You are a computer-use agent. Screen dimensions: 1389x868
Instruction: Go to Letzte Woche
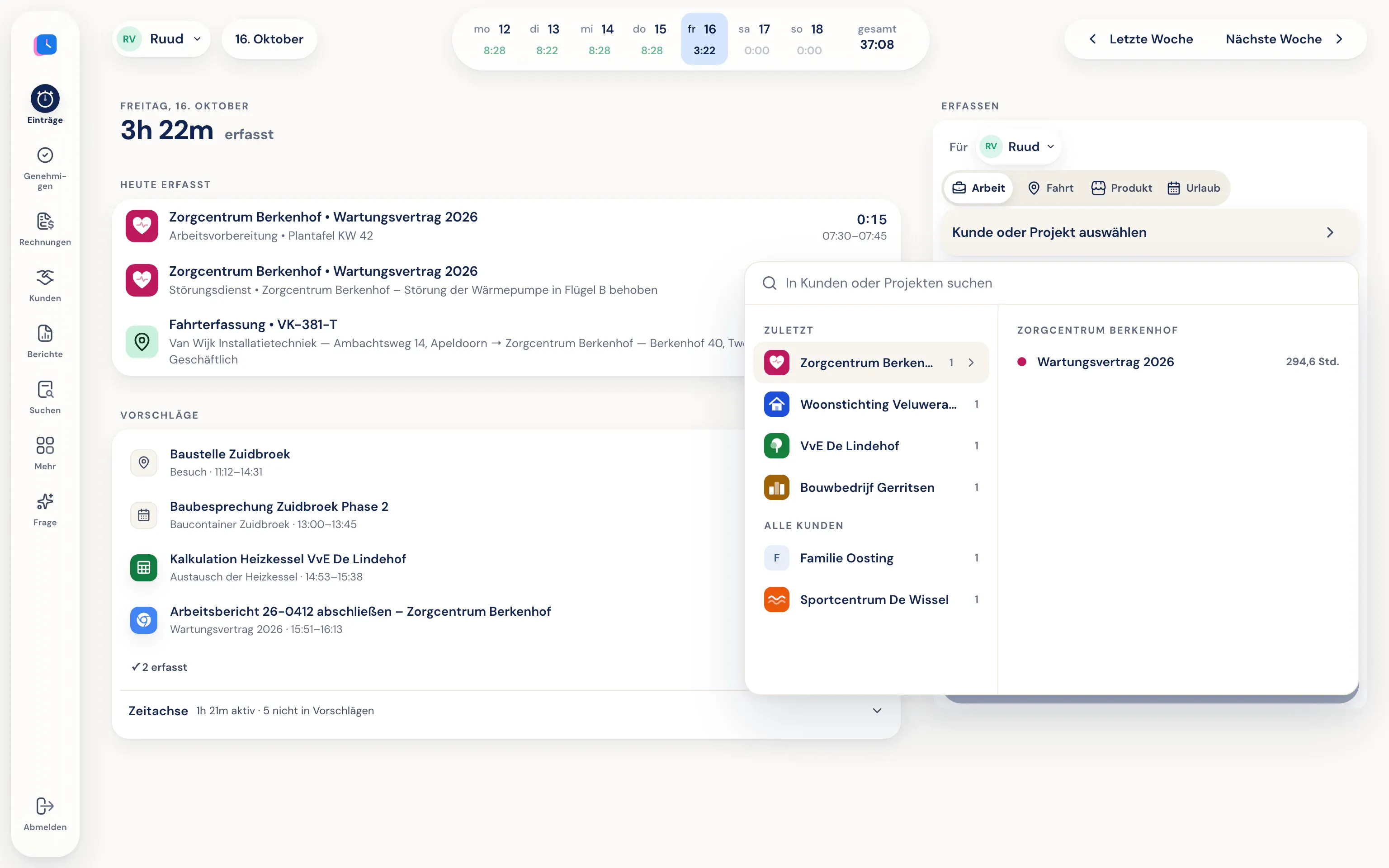tap(1140, 39)
